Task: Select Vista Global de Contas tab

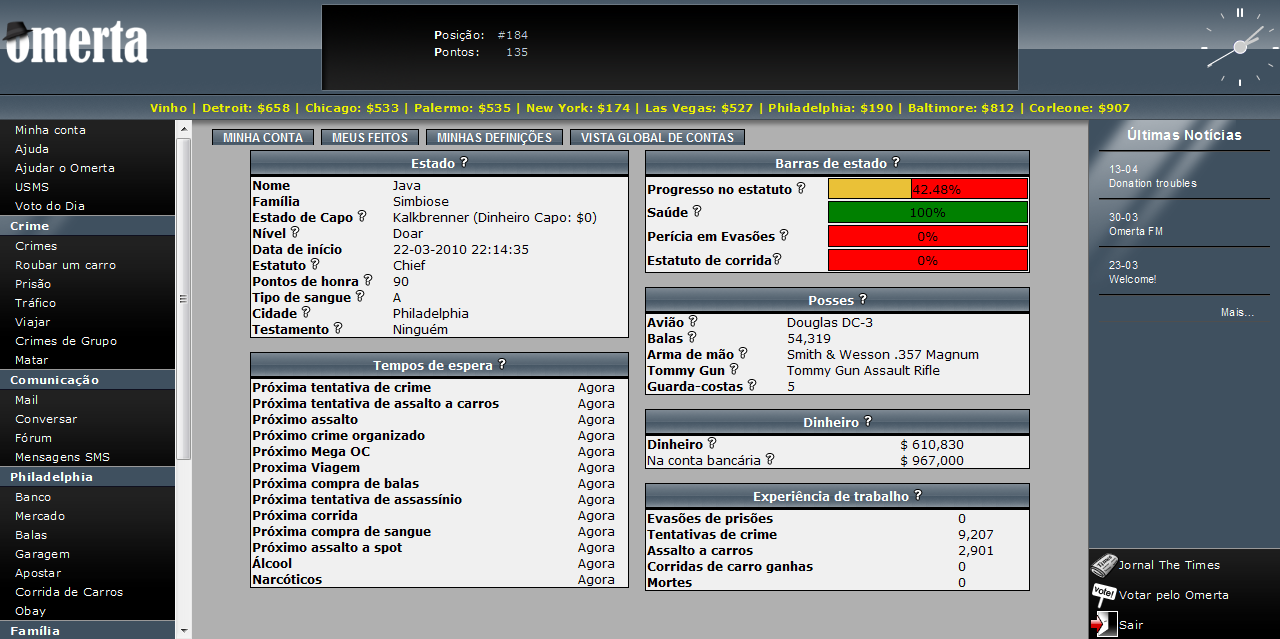Action: pos(657,138)
